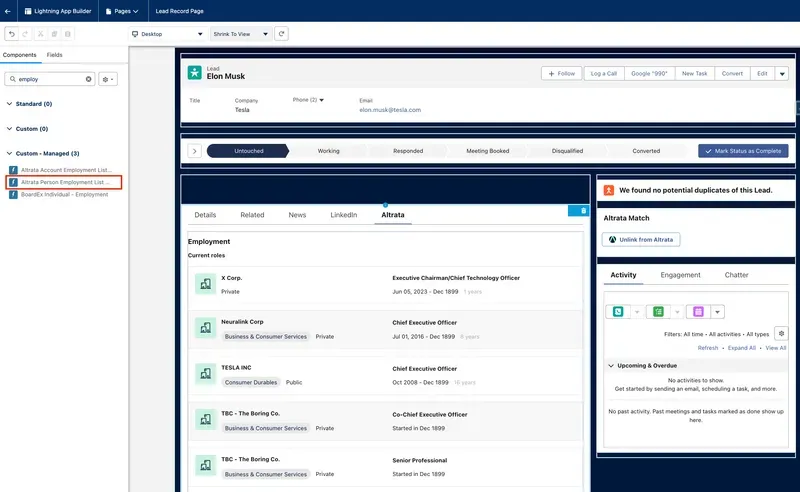Image resolution: width=800 pixels, height=492 pixels.
Task: Open the Related tab
Action: 252,215
